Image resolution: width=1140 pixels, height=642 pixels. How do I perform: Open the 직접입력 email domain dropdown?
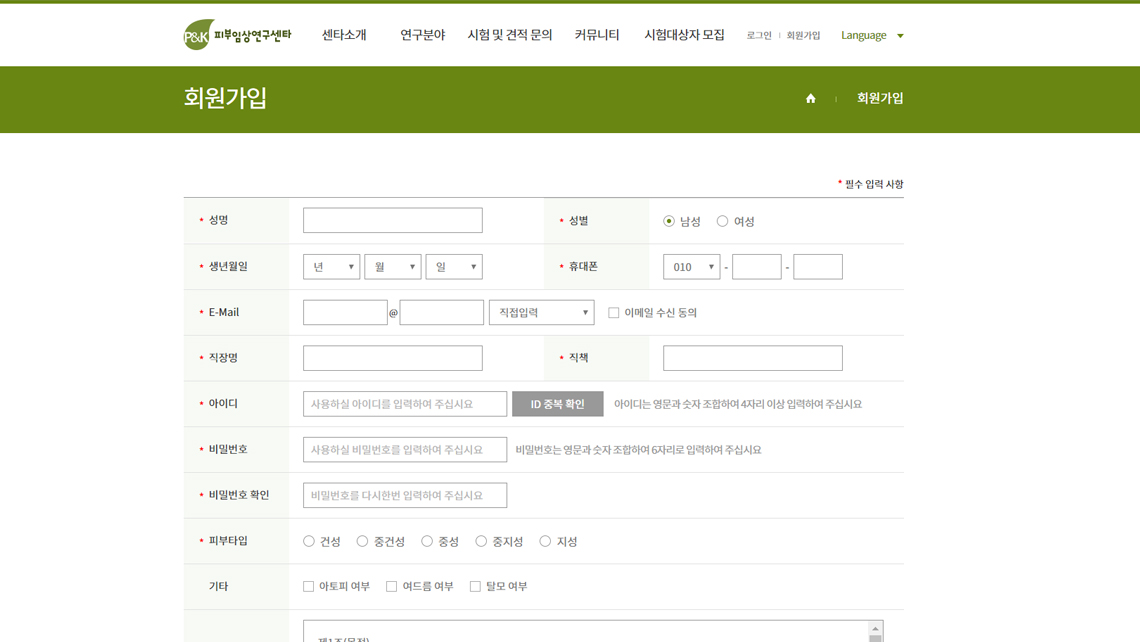(x=541, y=313)
